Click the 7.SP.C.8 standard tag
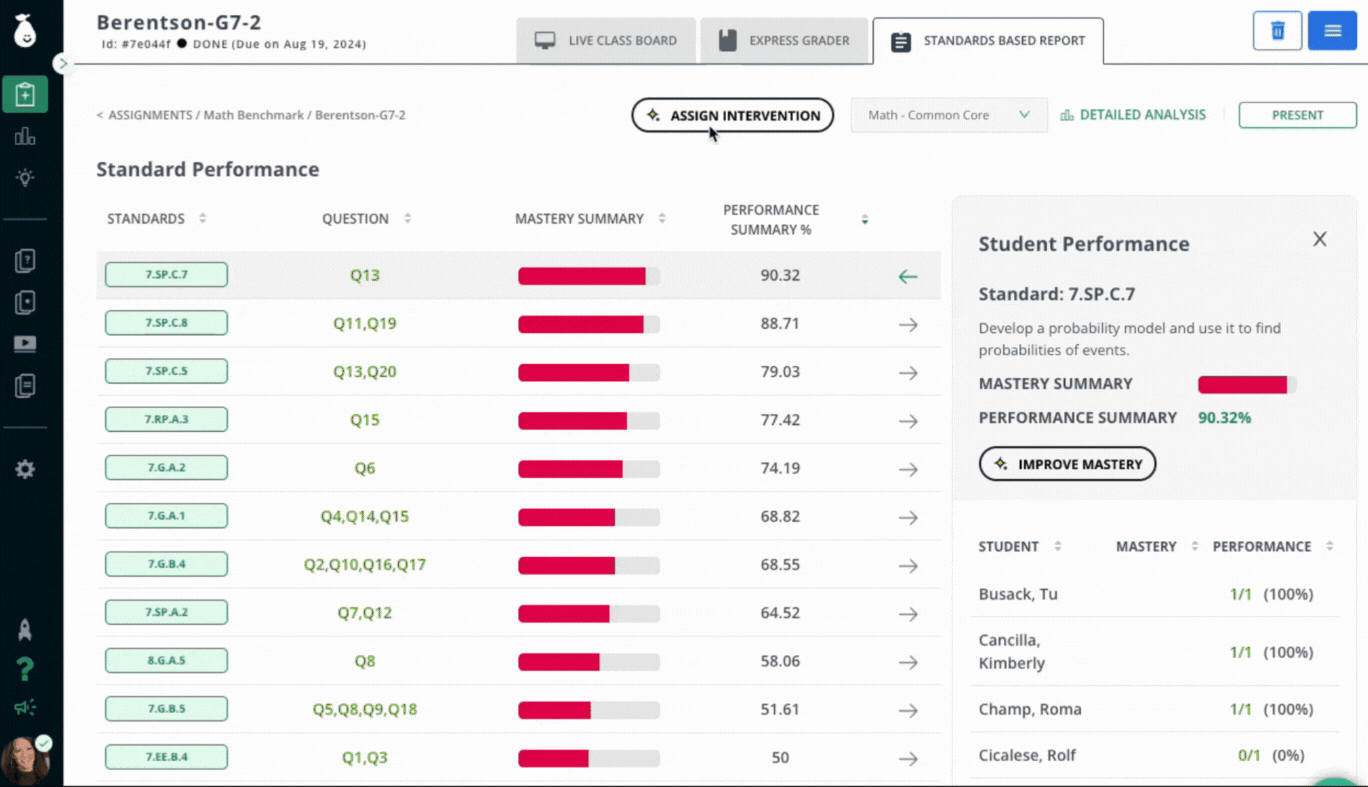 (166, 323)
